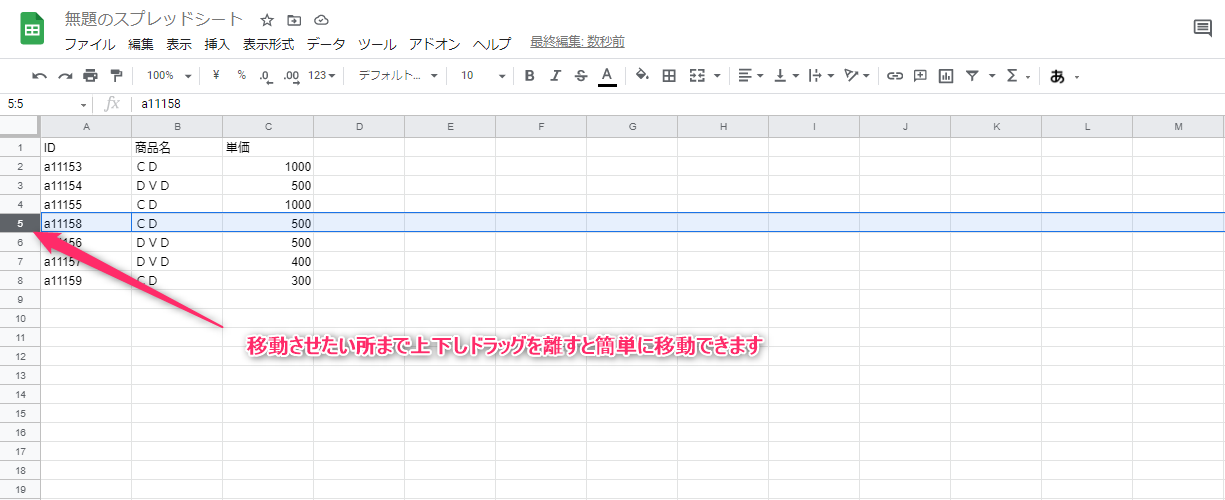Open the functions sigma menu
The width and height of the screenshot is (1225, 500).
[1018, 75]
